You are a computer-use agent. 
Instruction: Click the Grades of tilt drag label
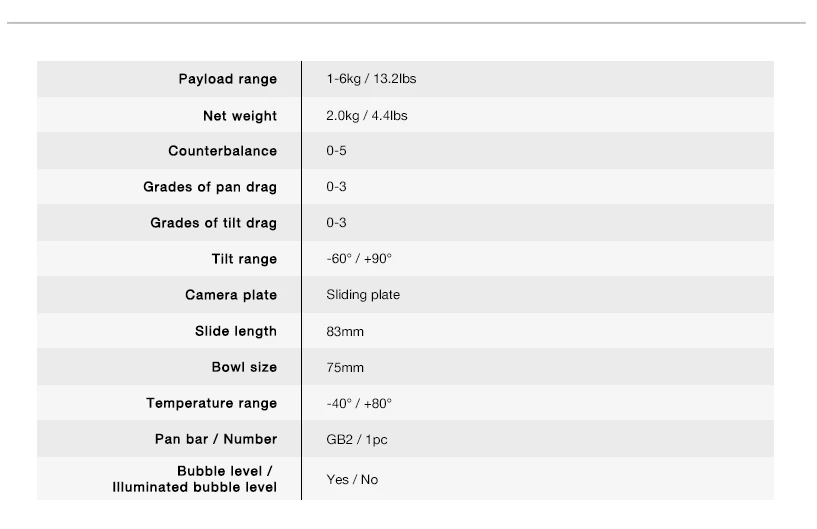pos(213,223)
